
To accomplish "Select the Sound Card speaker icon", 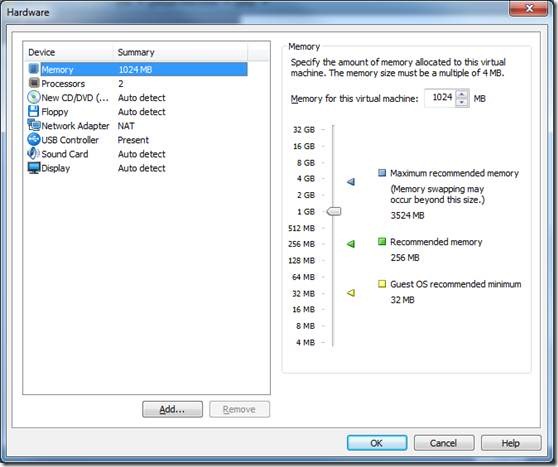I will coord(33,154).
